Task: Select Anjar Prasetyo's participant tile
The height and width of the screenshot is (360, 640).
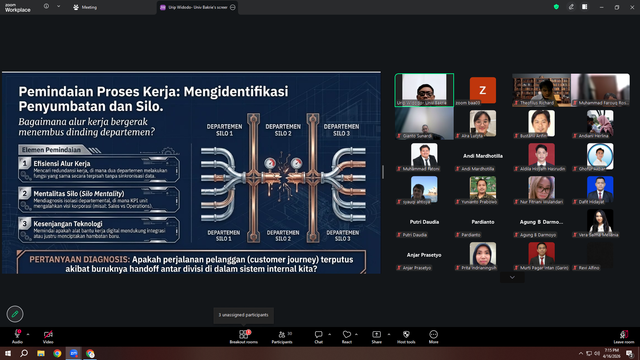Action: click(424, 256)
